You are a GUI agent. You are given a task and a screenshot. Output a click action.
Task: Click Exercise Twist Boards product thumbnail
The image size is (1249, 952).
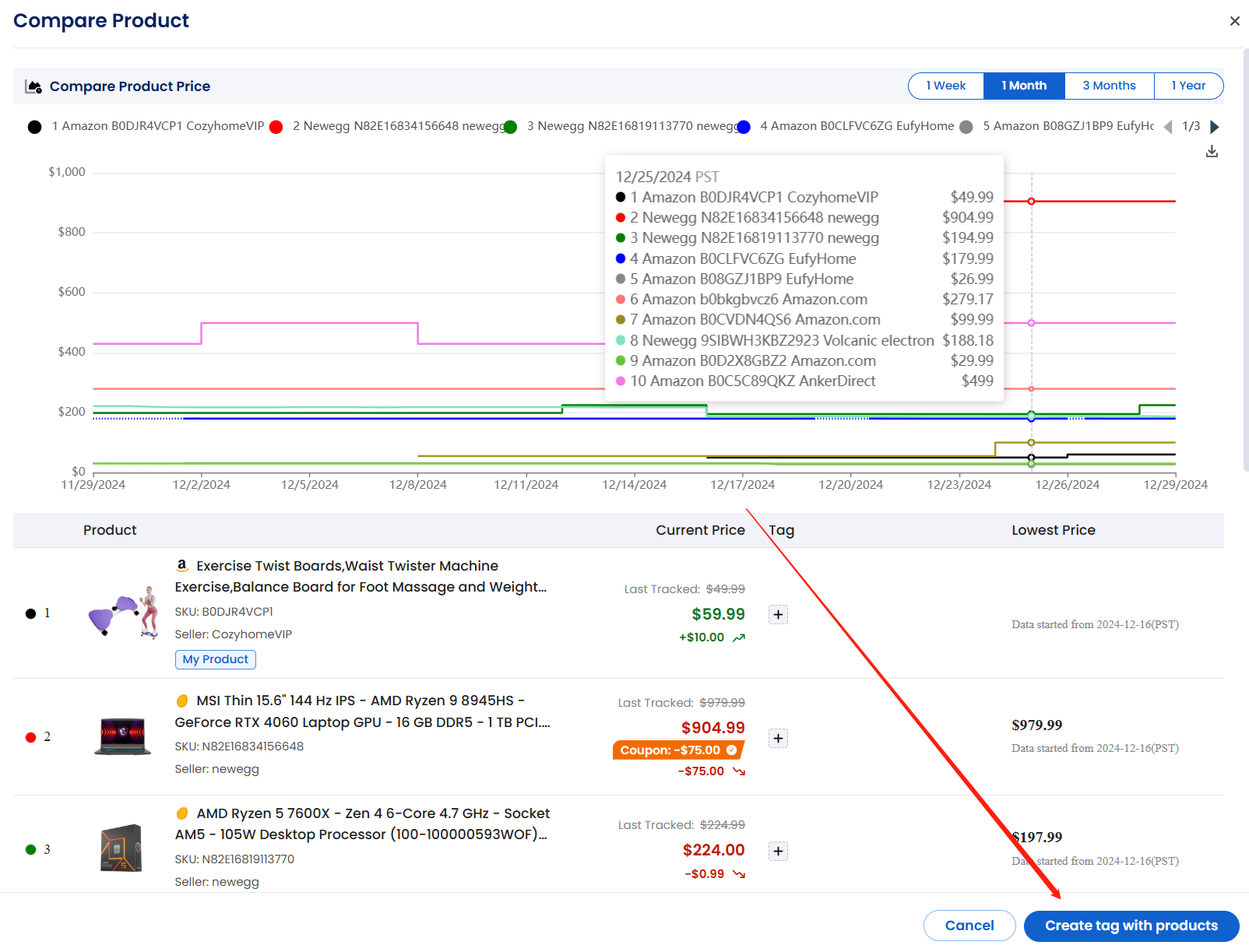[124, 613]
